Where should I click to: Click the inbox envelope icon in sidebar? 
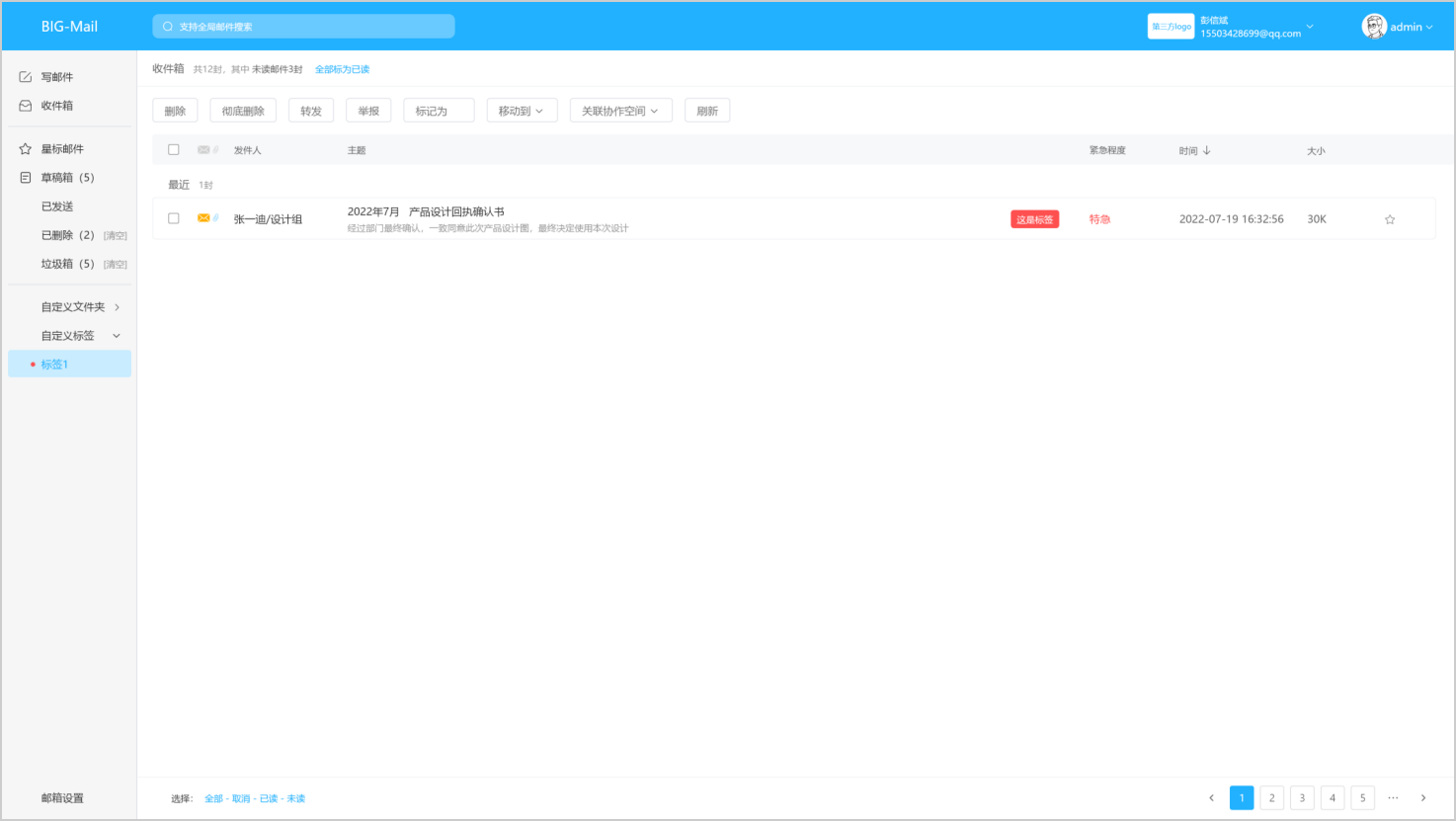pyautogui.click(x=26, y=106)
